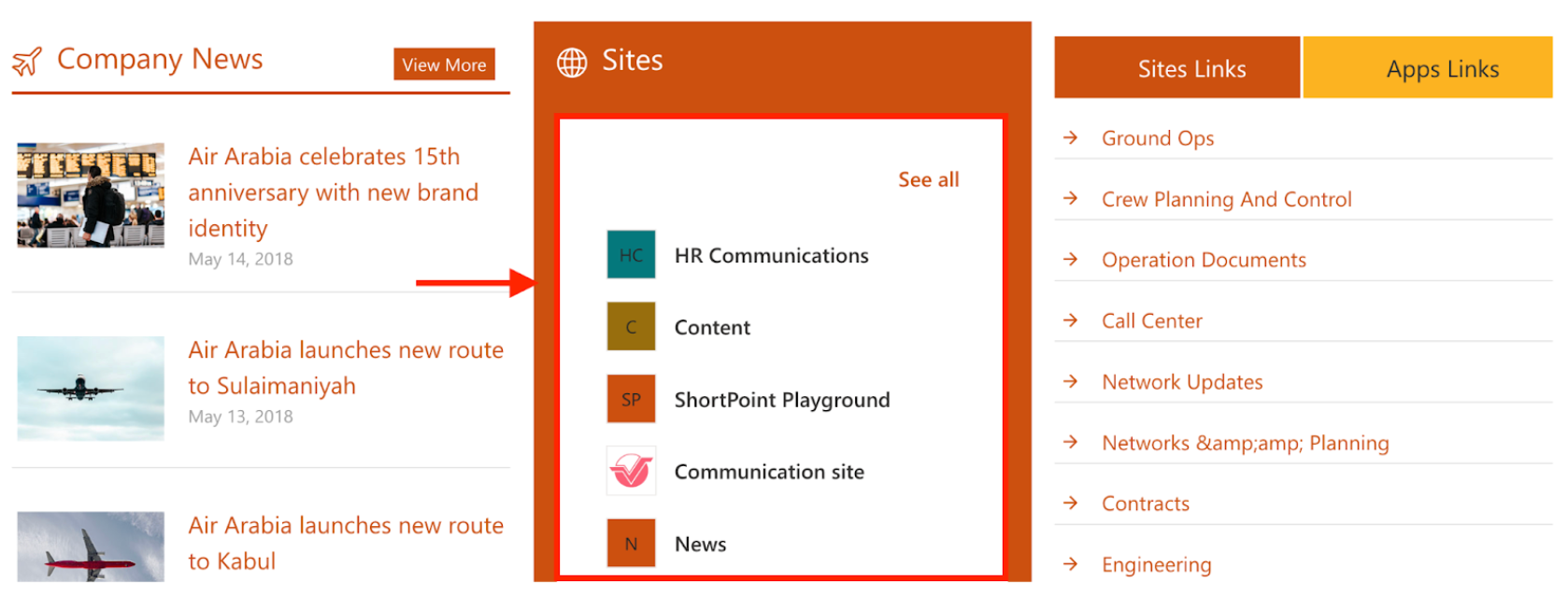
Task: Click the airplane icon beside Company News
Action: pos(27,62)
